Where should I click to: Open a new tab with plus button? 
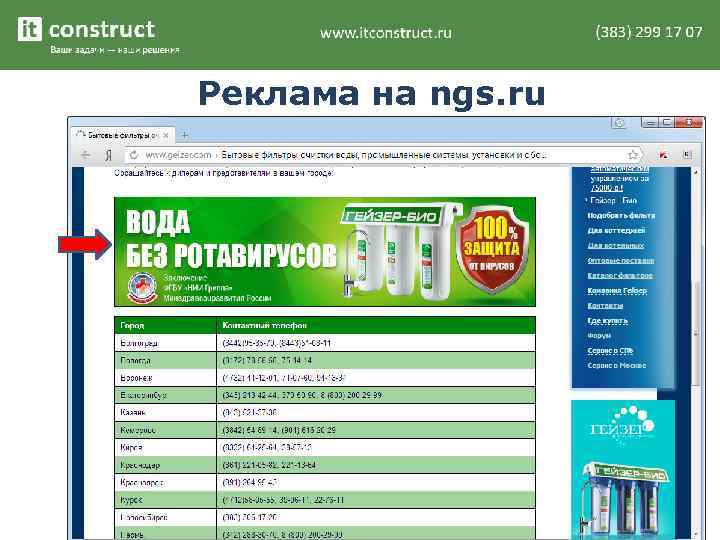click(x=185, y=135)
